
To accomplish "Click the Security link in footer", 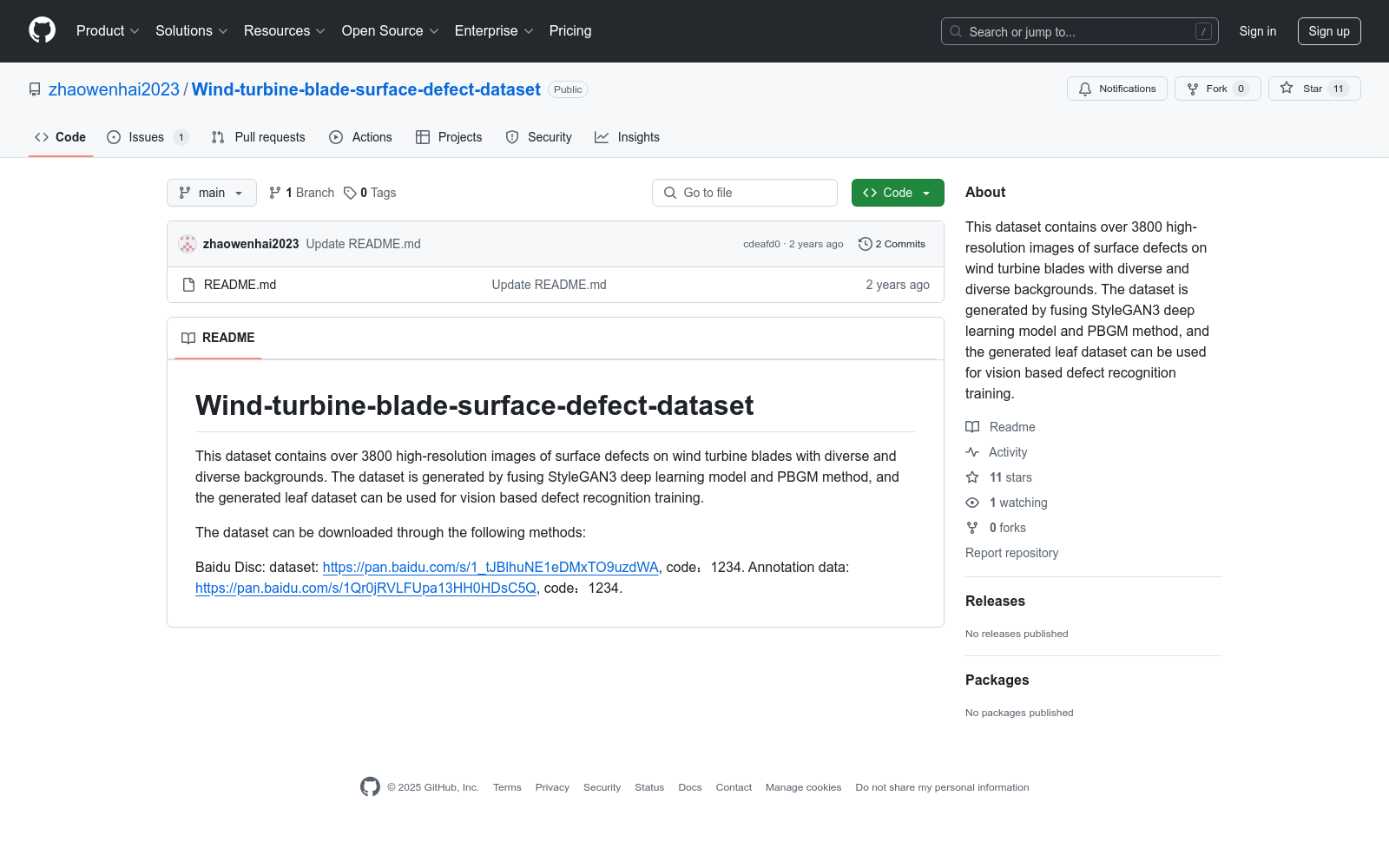I will pyautogui.click(x=602, y=787).
